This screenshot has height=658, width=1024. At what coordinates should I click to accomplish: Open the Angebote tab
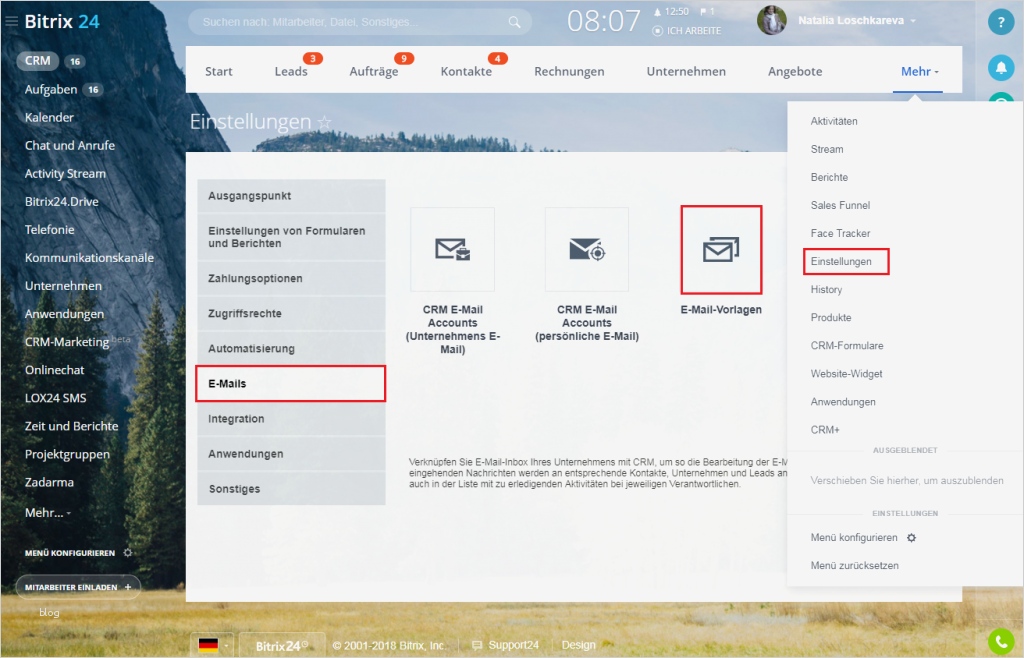pyautogui.click(x=795, y=71)
